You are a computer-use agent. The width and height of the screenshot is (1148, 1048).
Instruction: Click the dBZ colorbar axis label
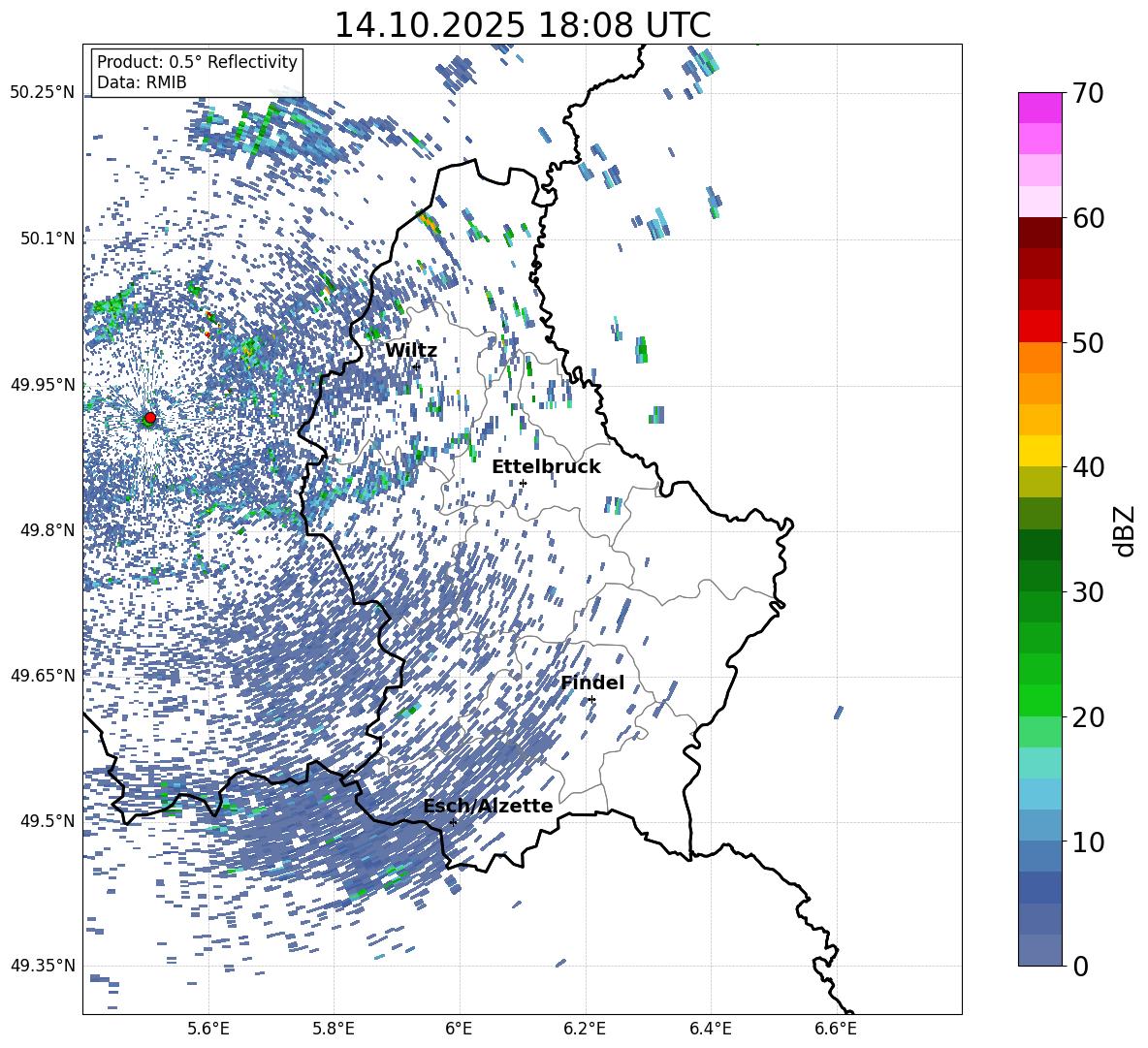tap(1126, 530)
